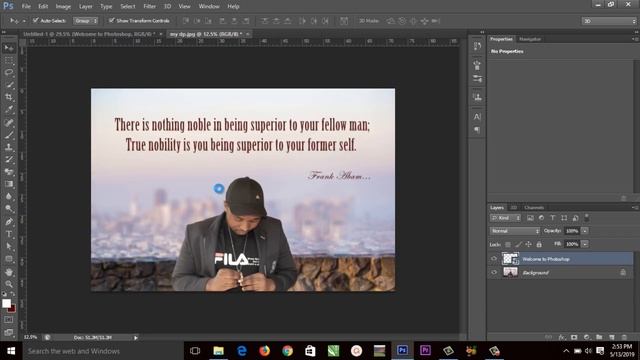Select the Spot Healing Brush tool
This screenshot has width=640, height=360.
[x=9, y=122]
